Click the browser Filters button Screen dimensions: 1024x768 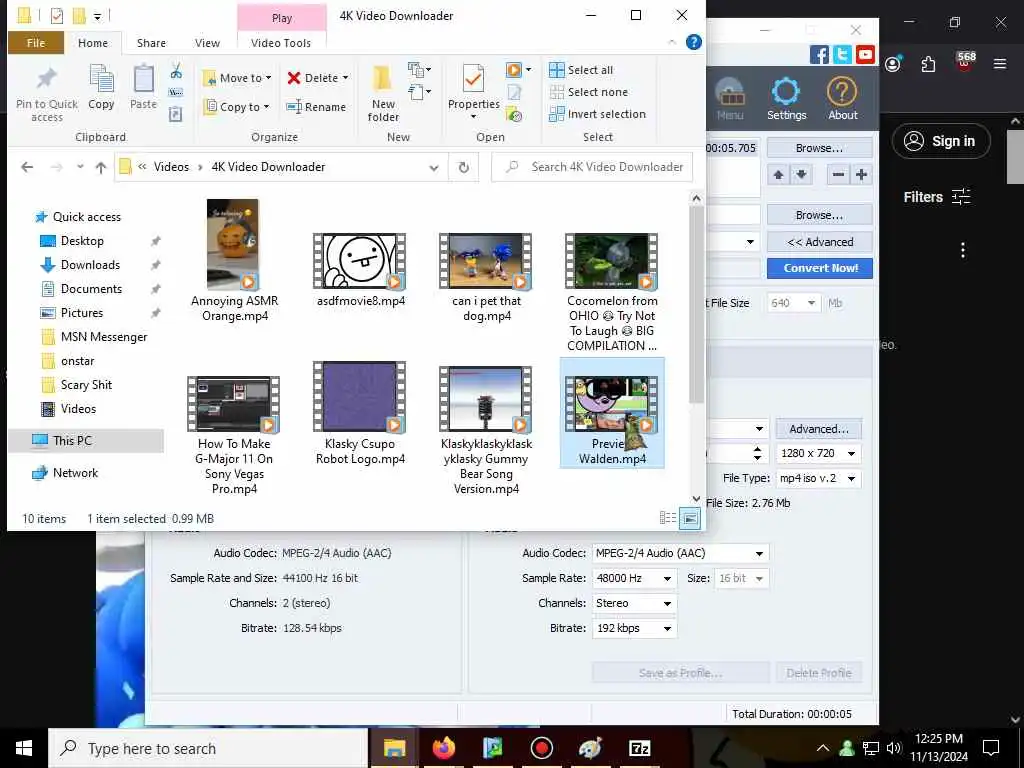pyautogui.click(x=936, y=197)
